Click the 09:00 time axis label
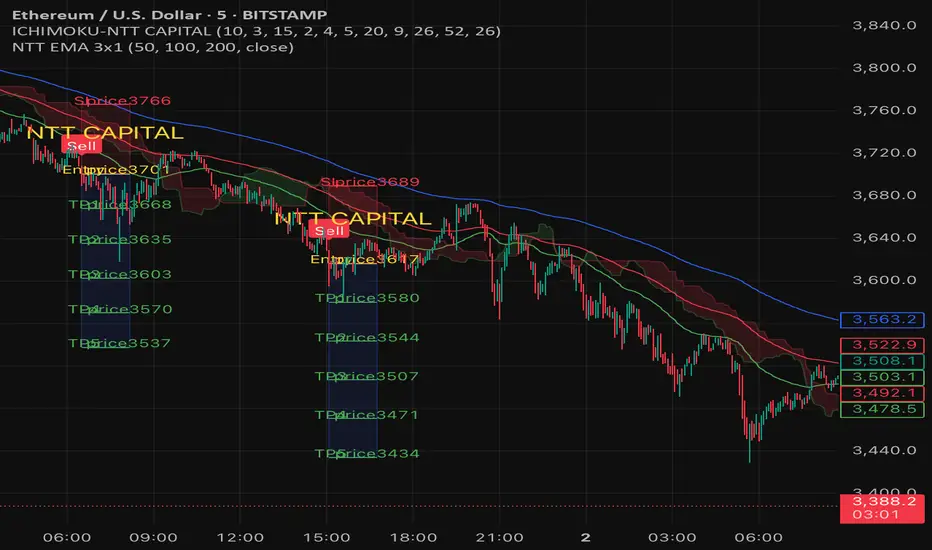The width and height of the screenshot is (932, 550). point(153,538)
